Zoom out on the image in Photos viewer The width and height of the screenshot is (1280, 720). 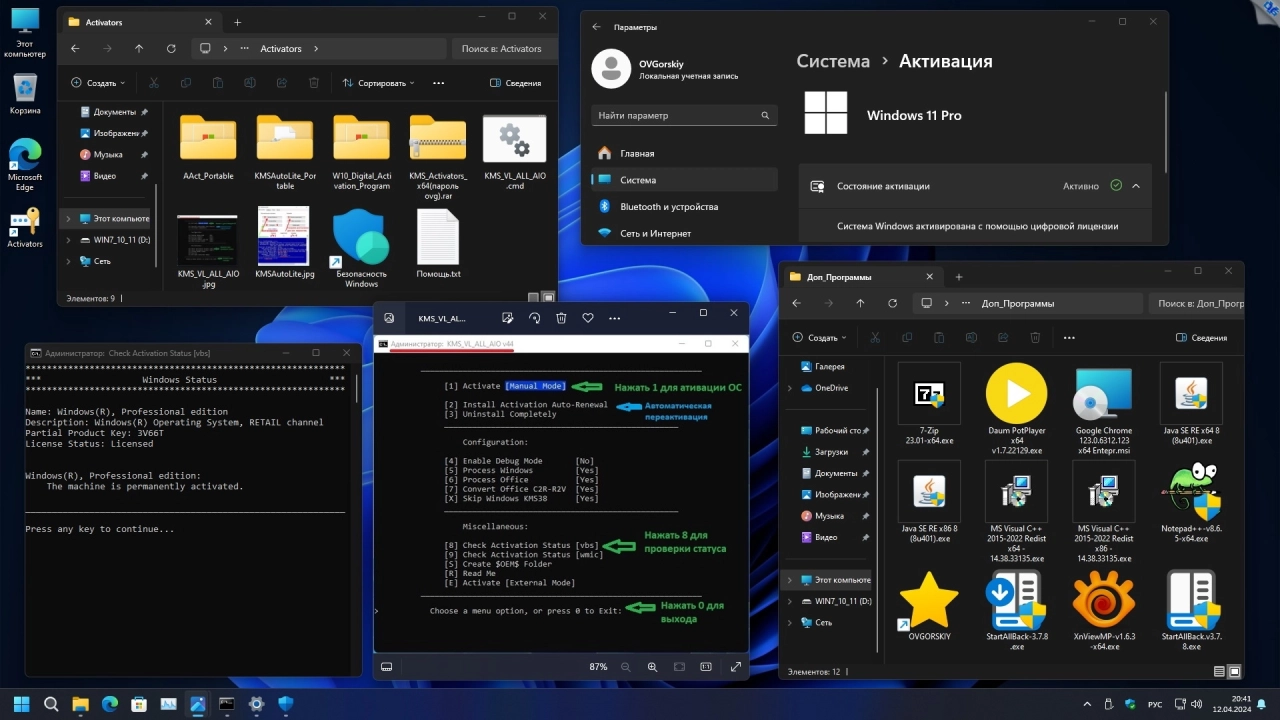[626, 666]
